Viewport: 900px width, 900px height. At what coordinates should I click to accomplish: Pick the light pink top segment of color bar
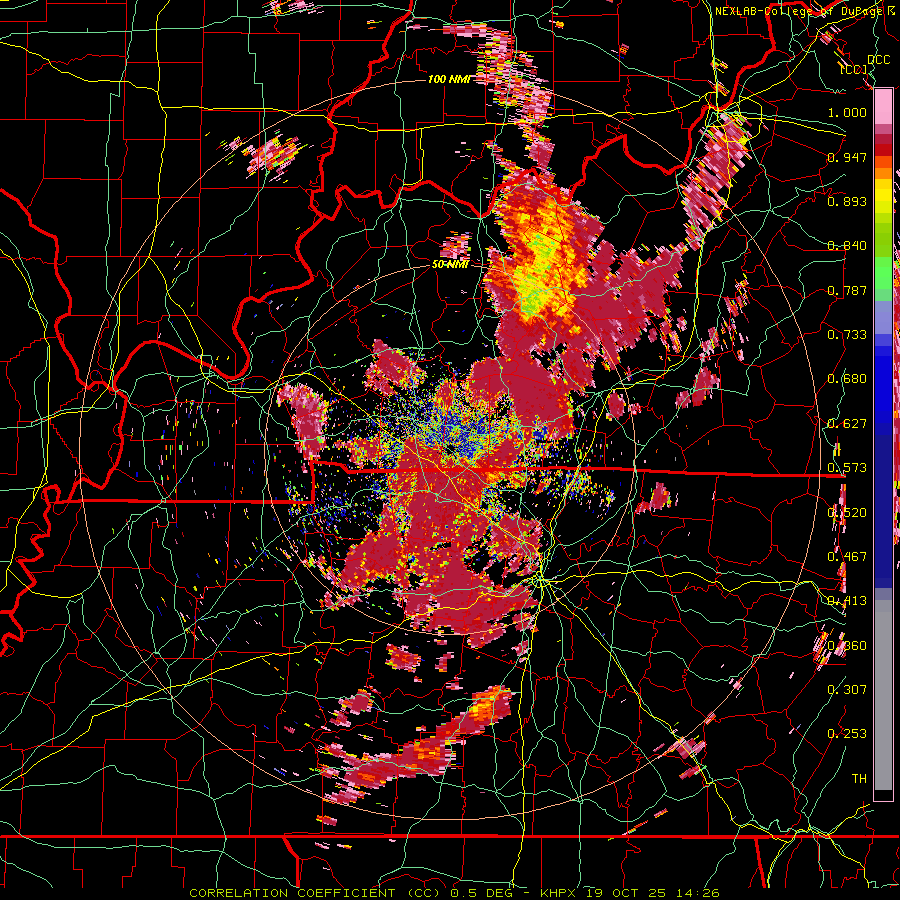coord(883,107)
